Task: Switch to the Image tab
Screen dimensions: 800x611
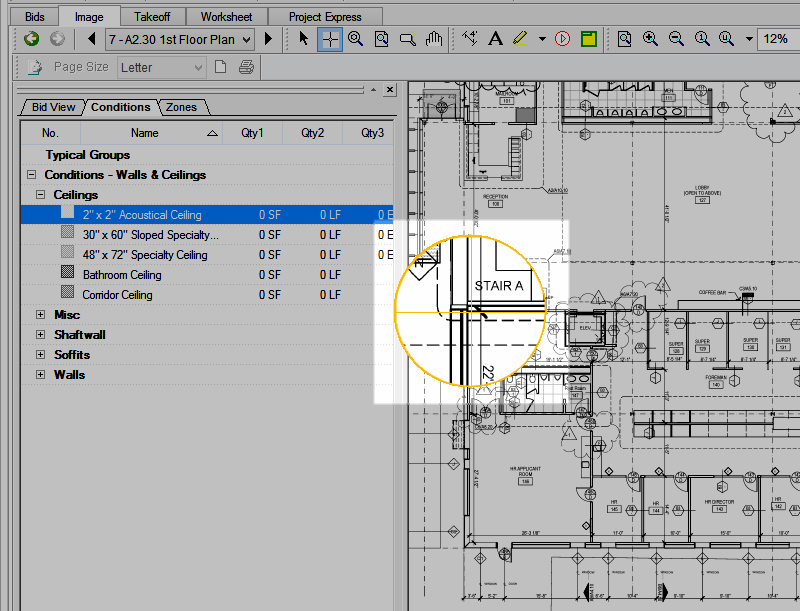Action: click(x=89, y=17)
